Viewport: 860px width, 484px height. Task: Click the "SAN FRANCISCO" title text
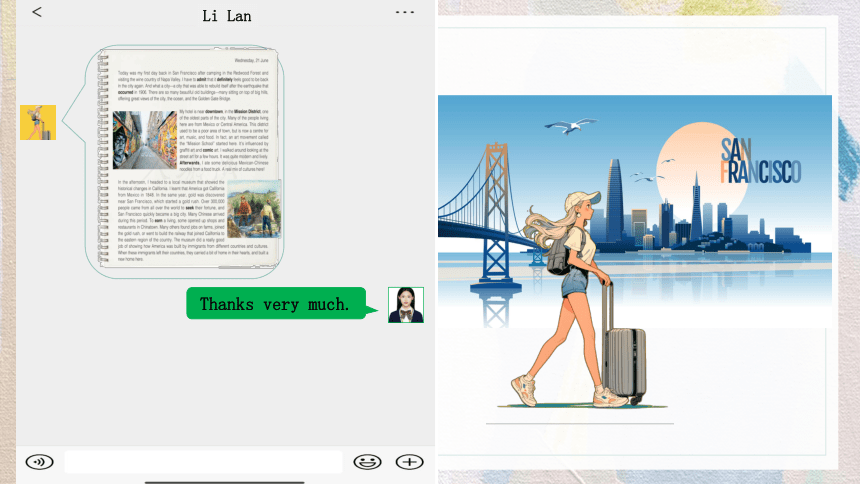(760, 161)
